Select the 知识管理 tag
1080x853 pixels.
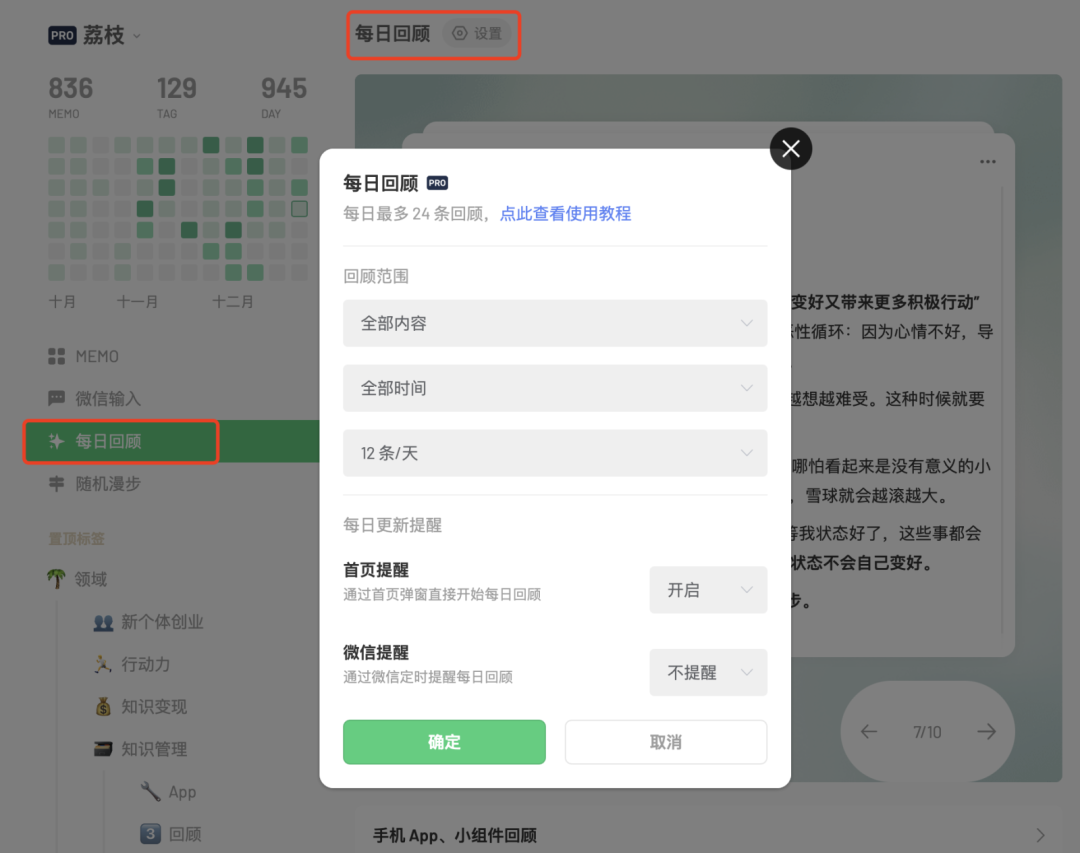(154, 749)
